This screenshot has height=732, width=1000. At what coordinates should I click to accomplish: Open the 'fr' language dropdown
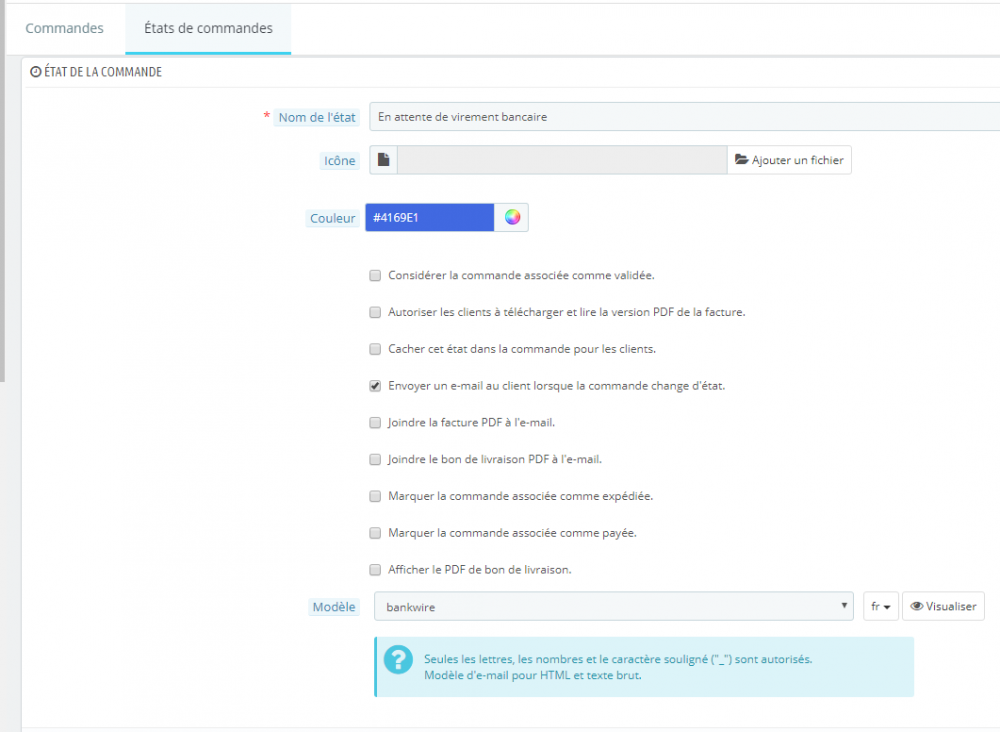click(x=880, y=605)
